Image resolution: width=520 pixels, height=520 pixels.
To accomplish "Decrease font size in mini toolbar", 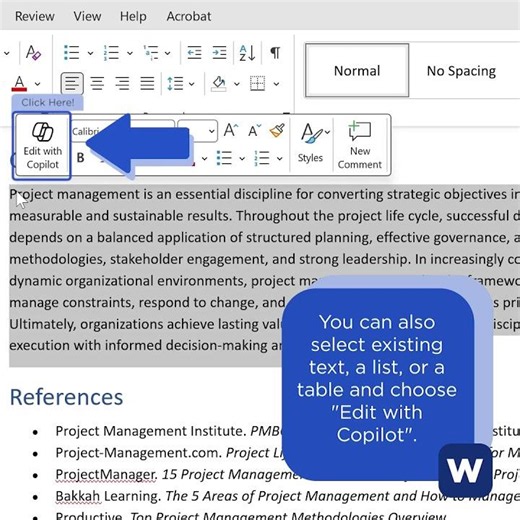I will (x=255, y=130).
